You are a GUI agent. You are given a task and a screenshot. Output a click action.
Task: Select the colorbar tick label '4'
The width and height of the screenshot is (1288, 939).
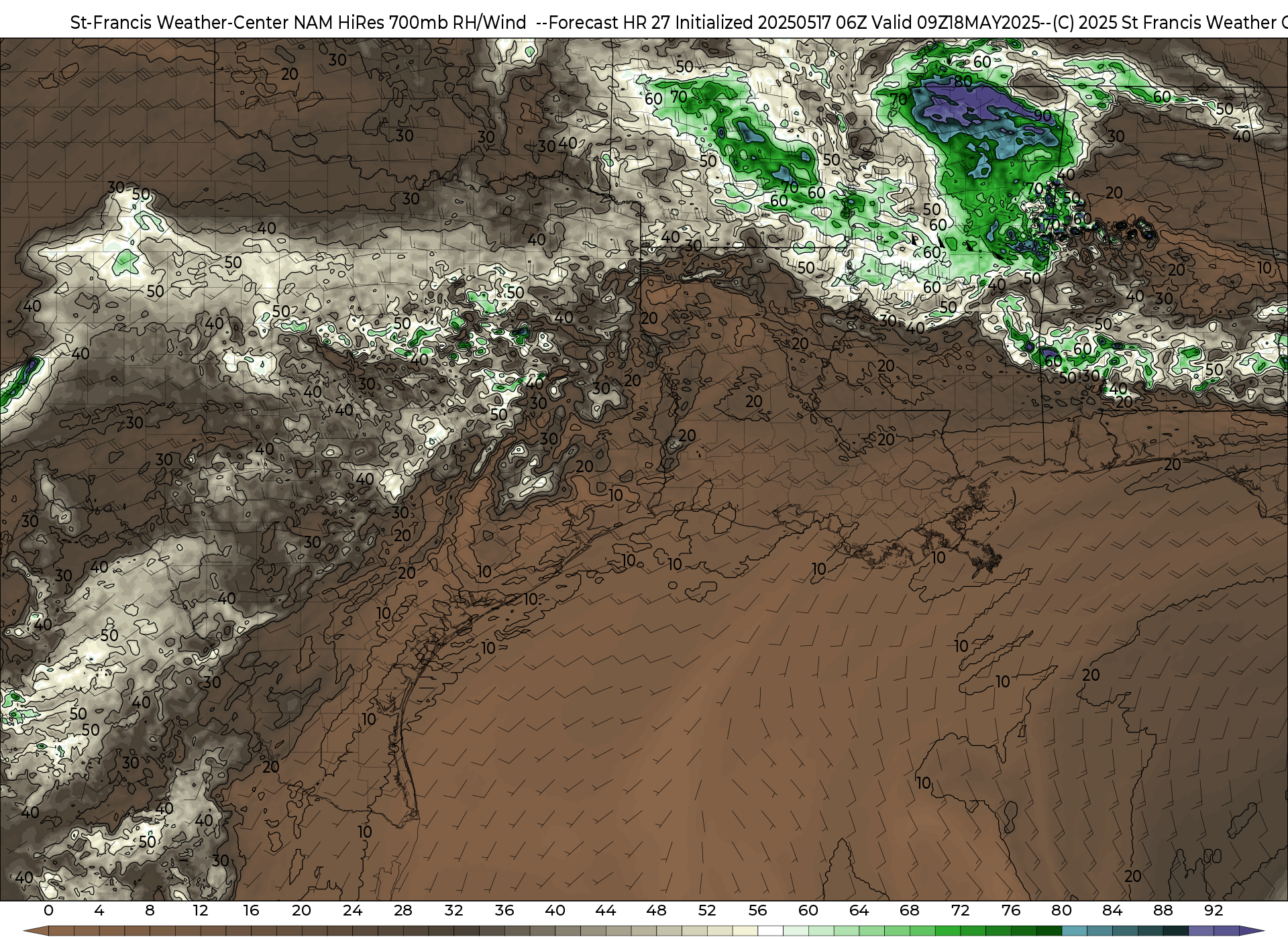[x=99, y=910]
